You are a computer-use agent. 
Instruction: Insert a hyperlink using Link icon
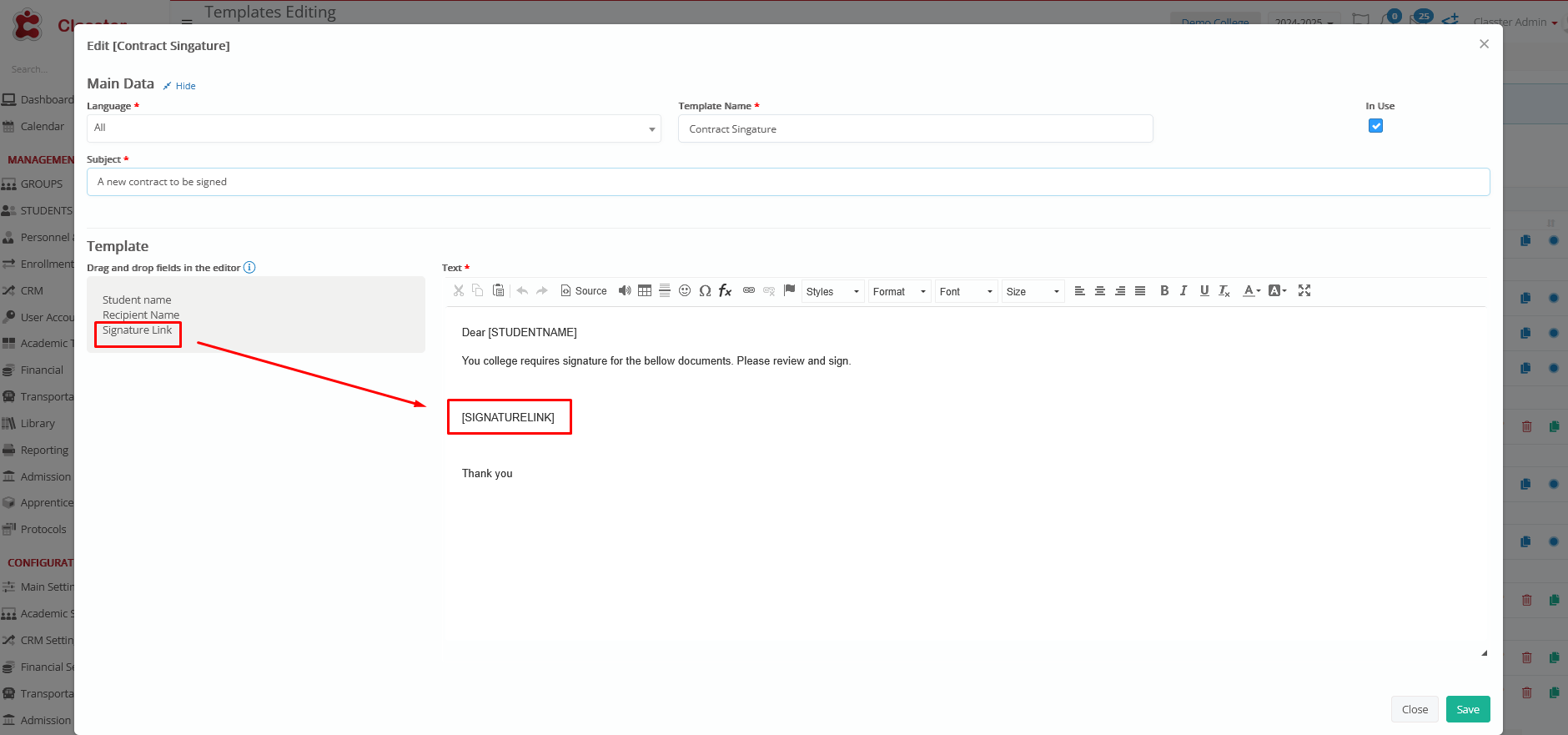point(749,290)
